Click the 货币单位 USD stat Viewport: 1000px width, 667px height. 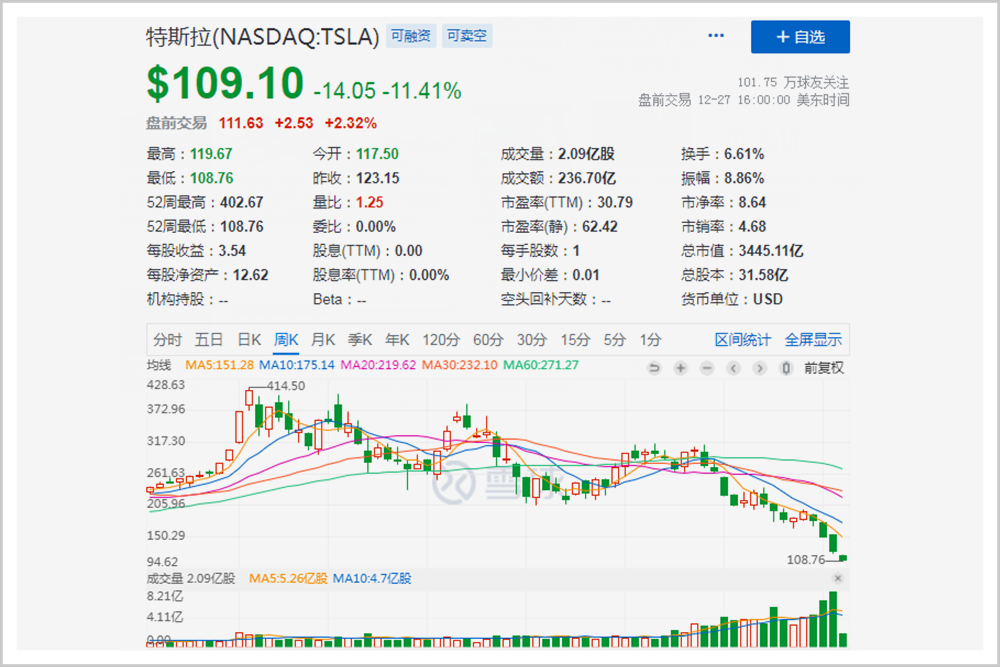pos(732,299)
